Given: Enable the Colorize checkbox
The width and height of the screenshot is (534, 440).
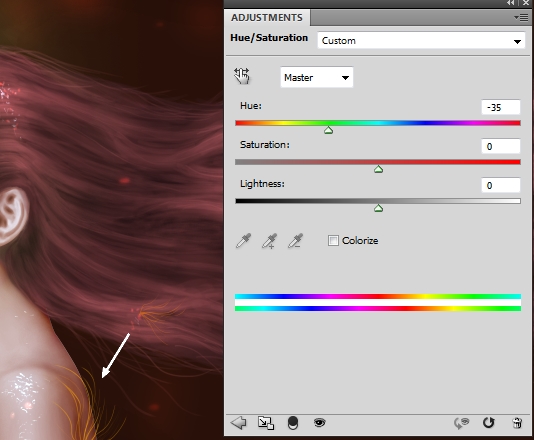Looking at the screenshot, I should pyautogui.click(x=333, y=240).
